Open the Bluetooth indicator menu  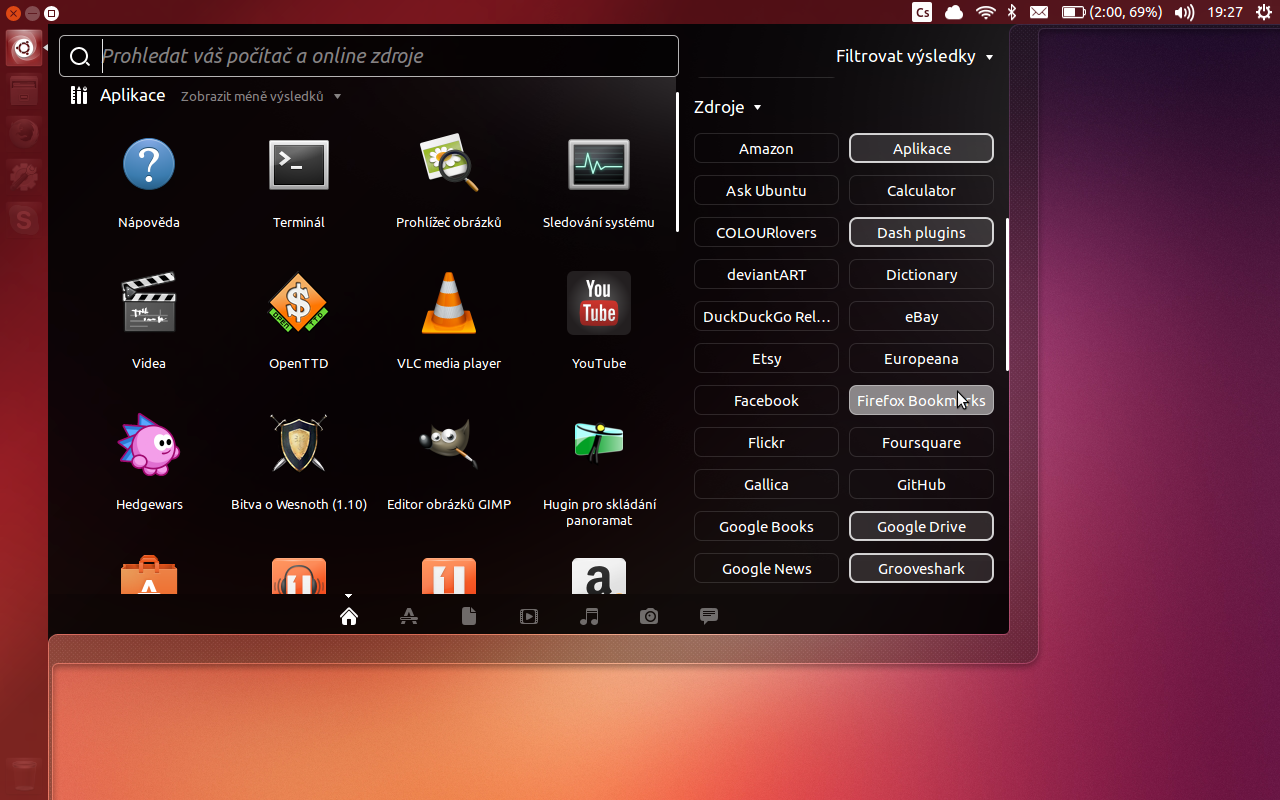[x=1012, y=12]
